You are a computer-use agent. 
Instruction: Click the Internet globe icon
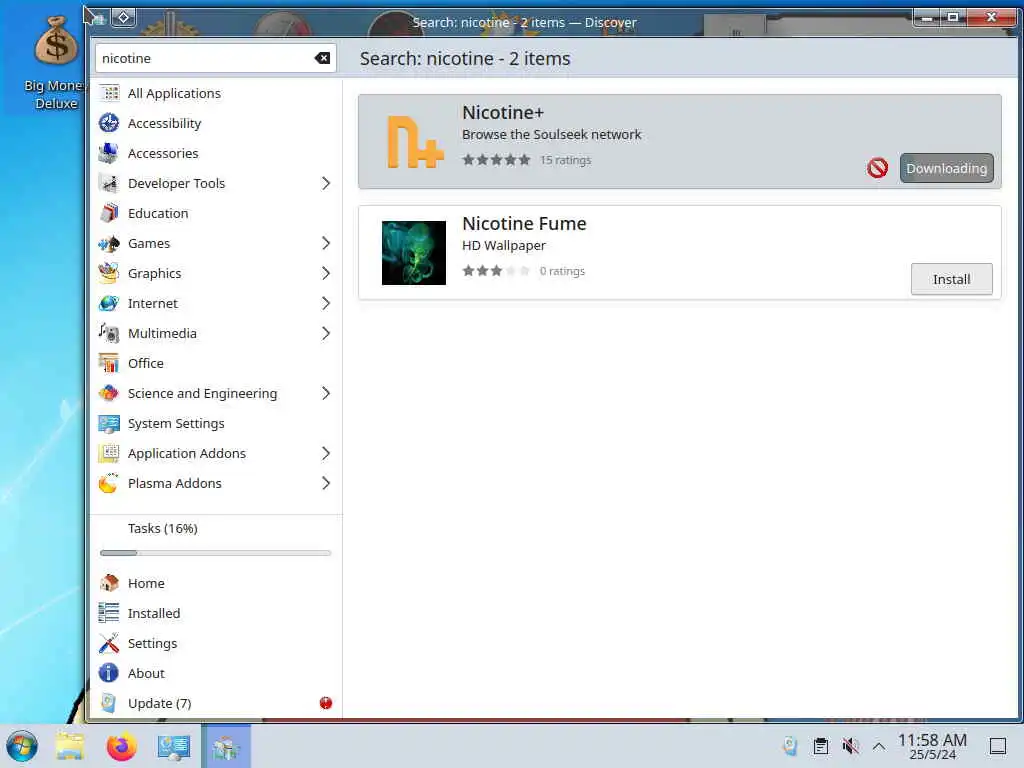(109, 304)
